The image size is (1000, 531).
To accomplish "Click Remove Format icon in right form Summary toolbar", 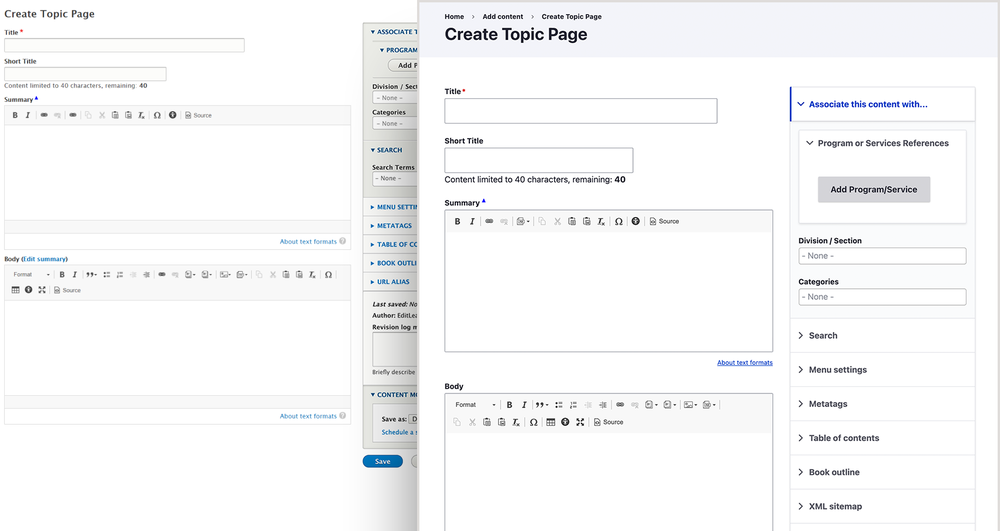I will coord(601,221).
